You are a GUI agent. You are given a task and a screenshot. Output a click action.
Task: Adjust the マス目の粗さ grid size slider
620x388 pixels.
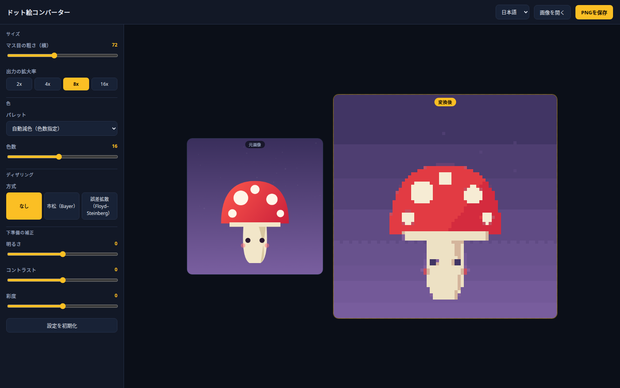click(62, 55)
